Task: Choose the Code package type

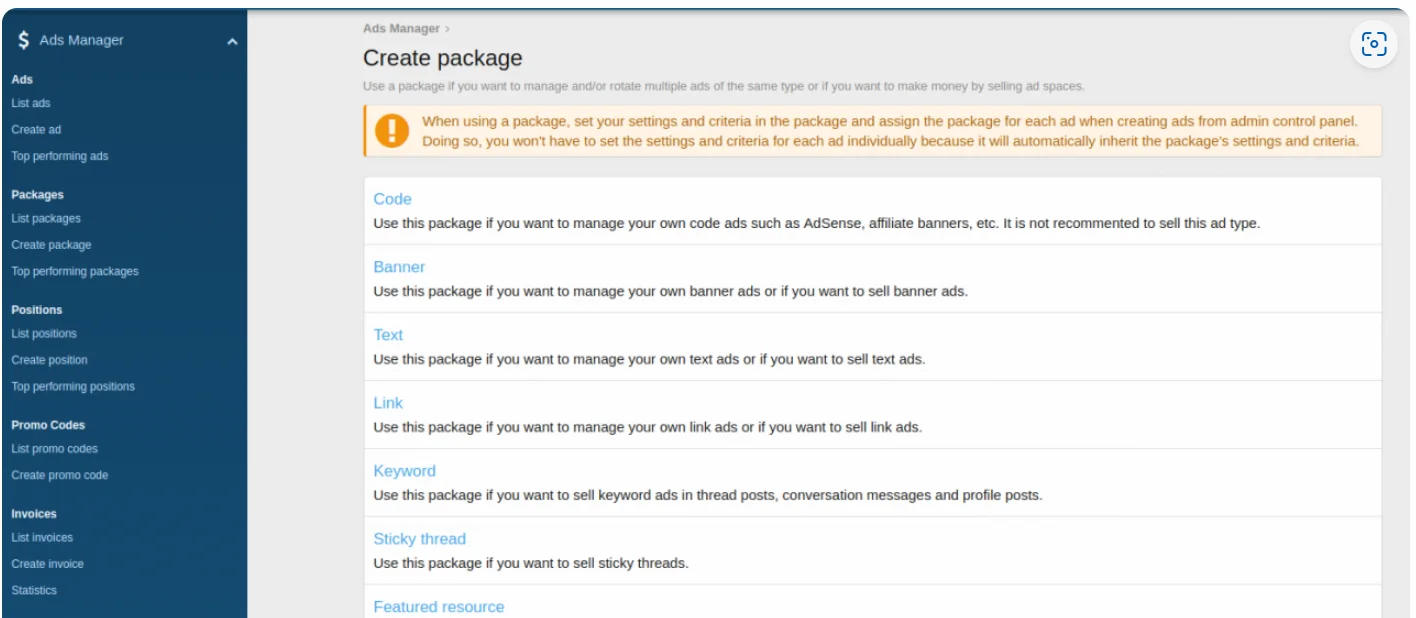Action: coord(392,199)
